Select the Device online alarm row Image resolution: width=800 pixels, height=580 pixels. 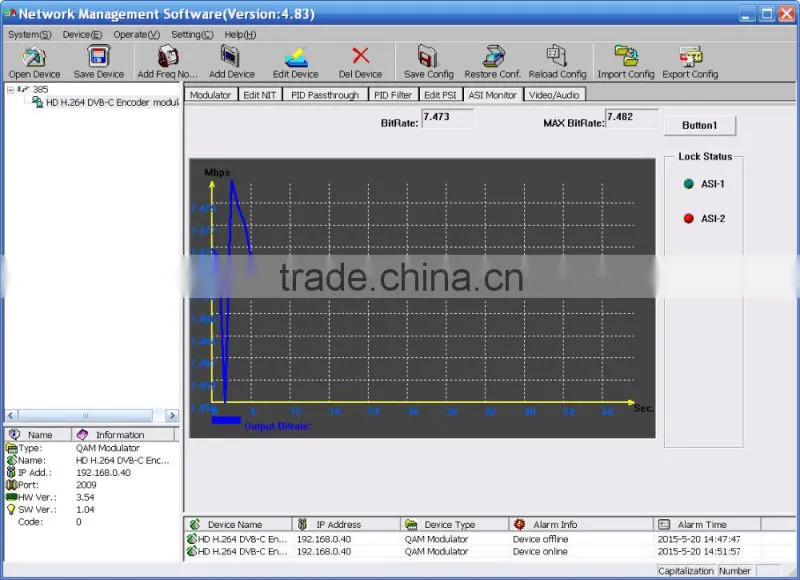[491, 551]
